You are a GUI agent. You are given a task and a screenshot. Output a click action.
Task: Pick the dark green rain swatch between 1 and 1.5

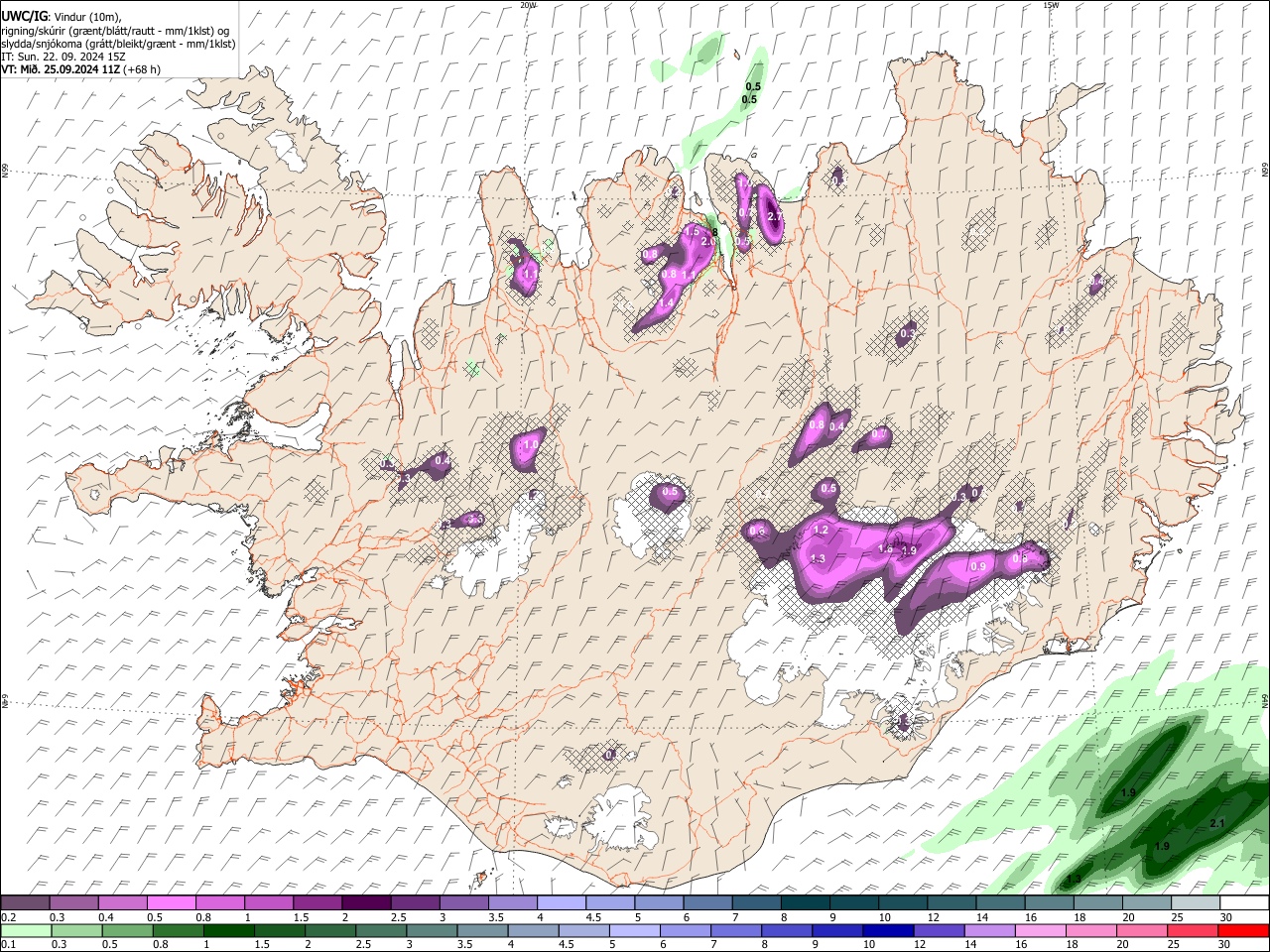click(x=228, y=930)
